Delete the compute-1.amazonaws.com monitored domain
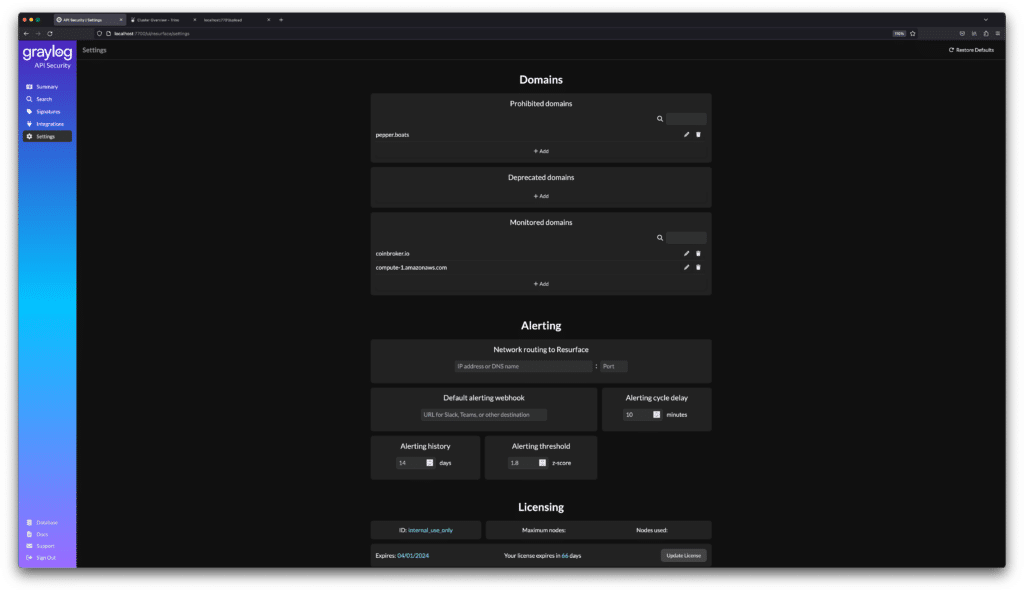The width and height of the screenshot is (1024, 592). (698, 267)
